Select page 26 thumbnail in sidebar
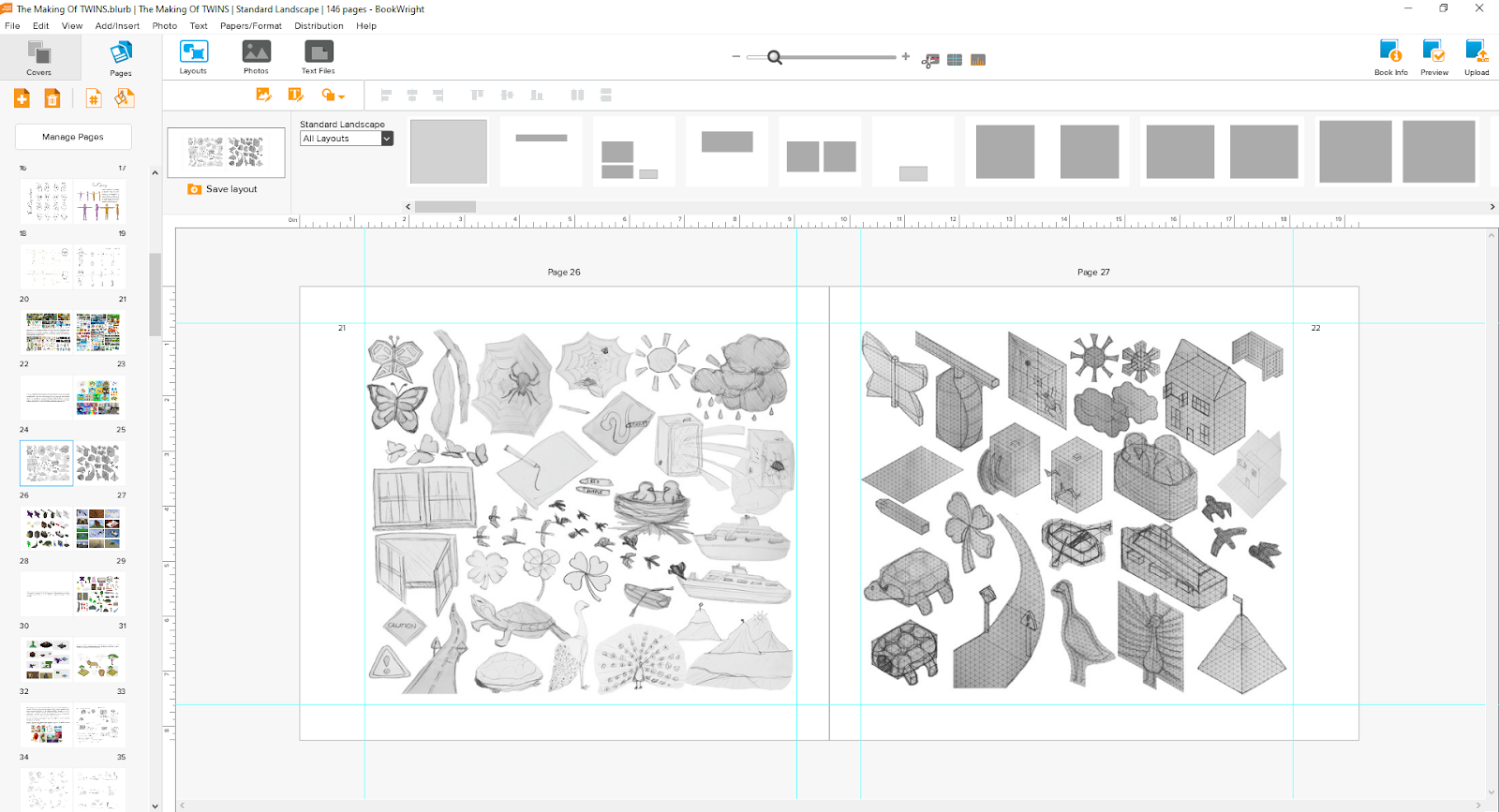Screen dimensions: 1499x812 click(47, 463)
